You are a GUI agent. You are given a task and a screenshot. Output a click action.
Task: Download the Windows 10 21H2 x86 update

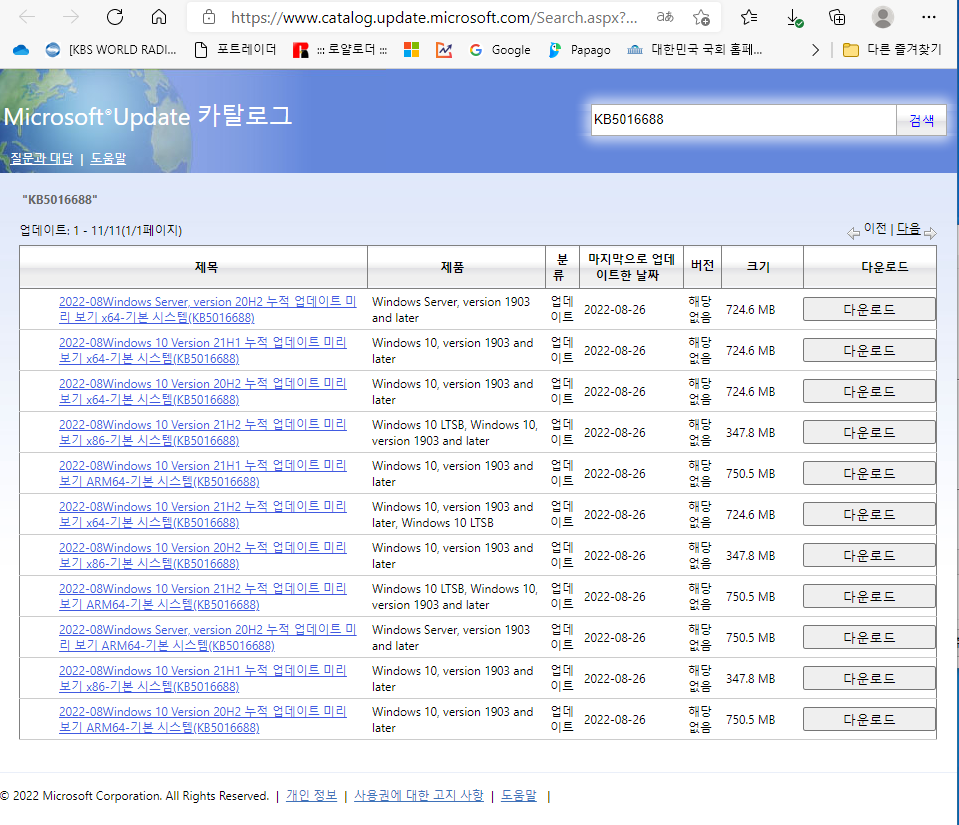pos(869,432)
